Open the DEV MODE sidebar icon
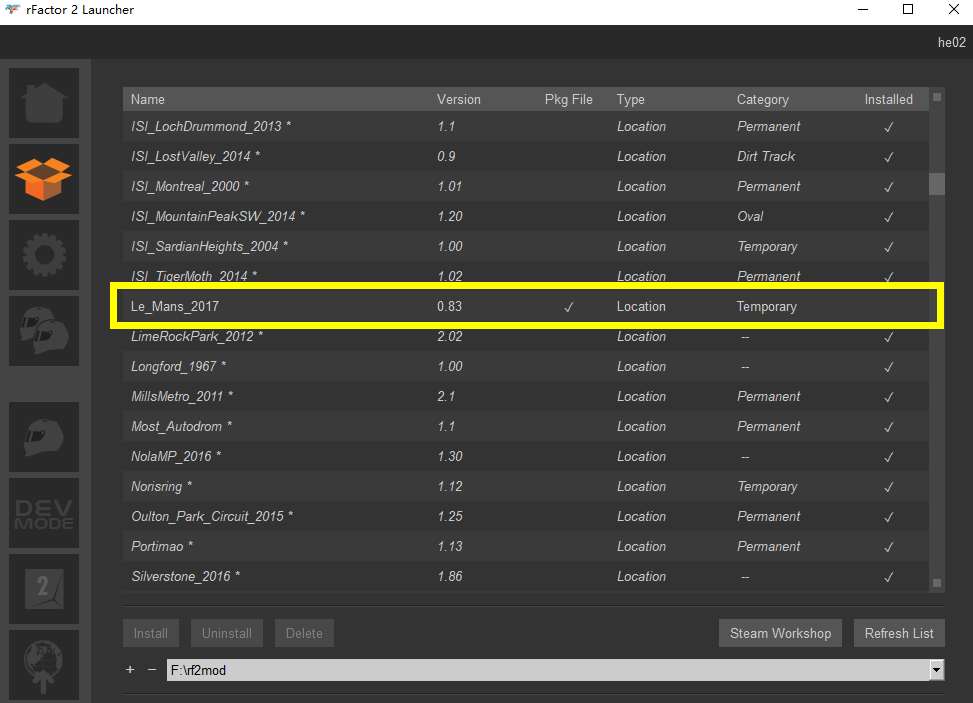The width and height of the screenshot is (973, 703). (44, 513)
